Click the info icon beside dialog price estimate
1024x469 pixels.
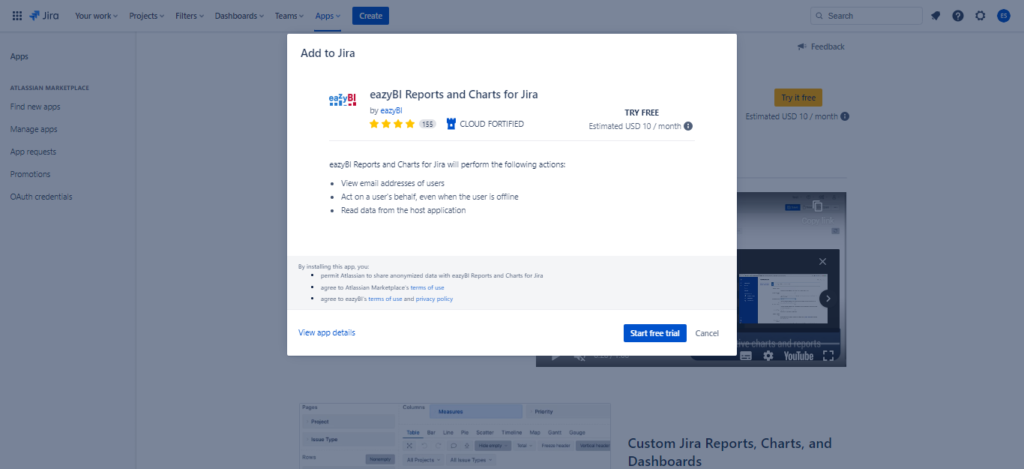point(688,126)
